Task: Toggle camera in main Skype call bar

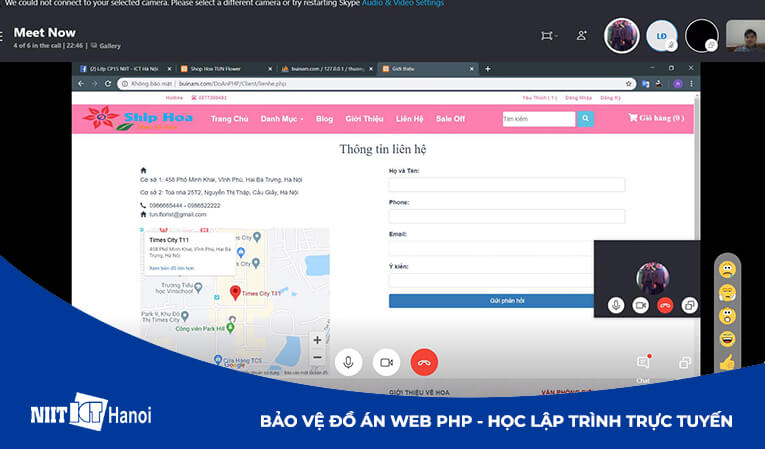Action: [386, 362]
